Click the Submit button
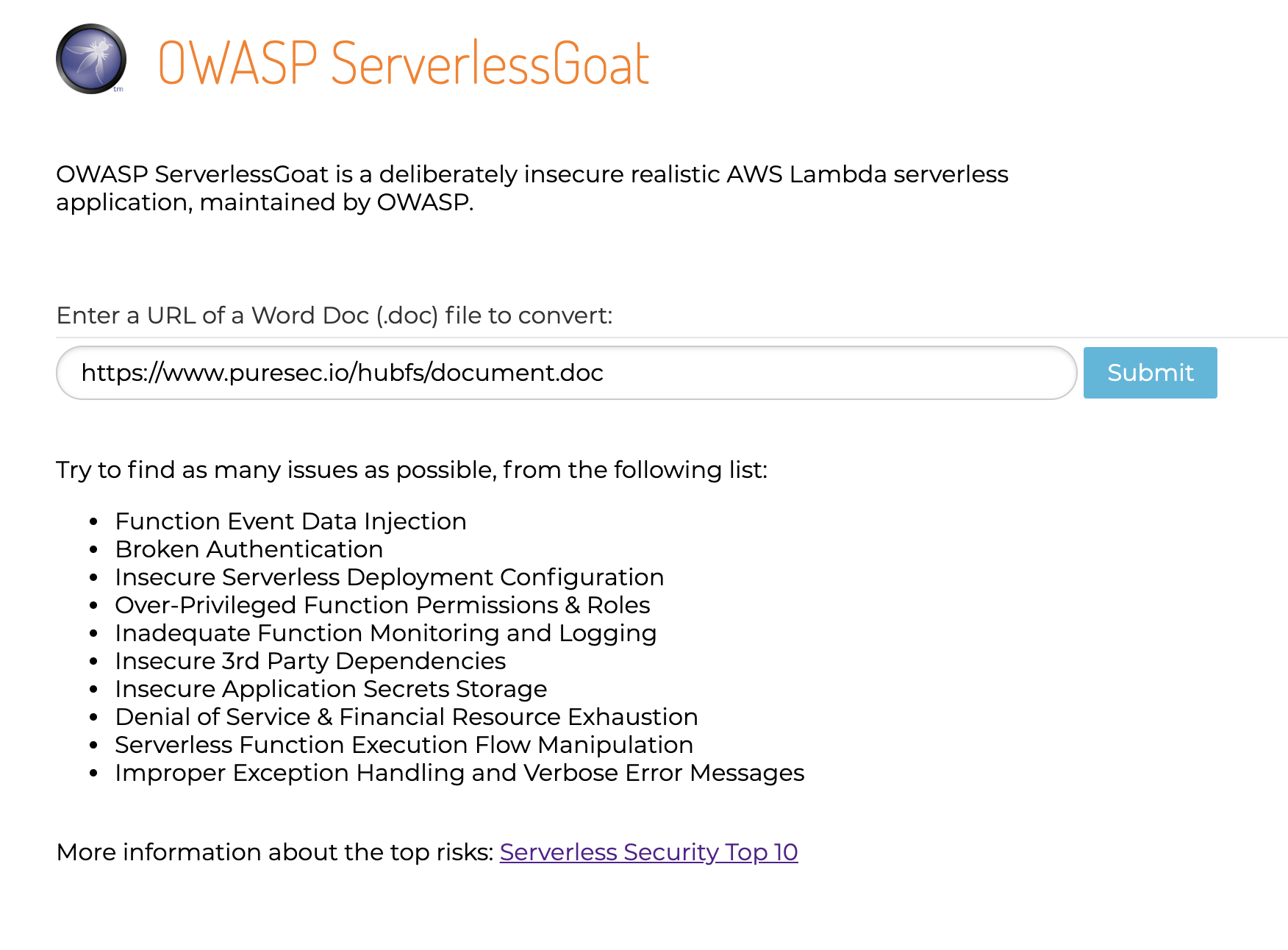 1149,373
